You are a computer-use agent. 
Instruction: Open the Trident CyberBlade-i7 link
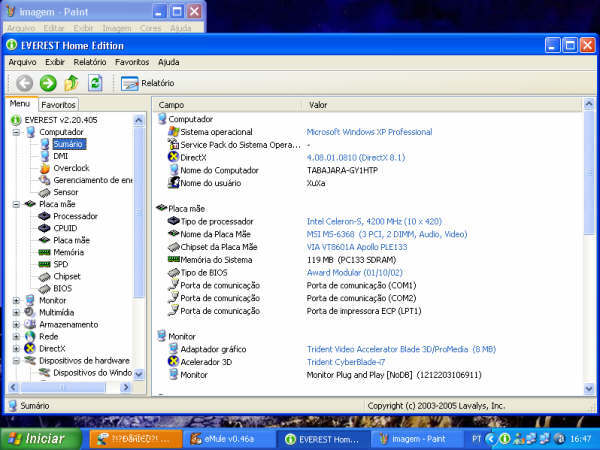pos(346,362)
